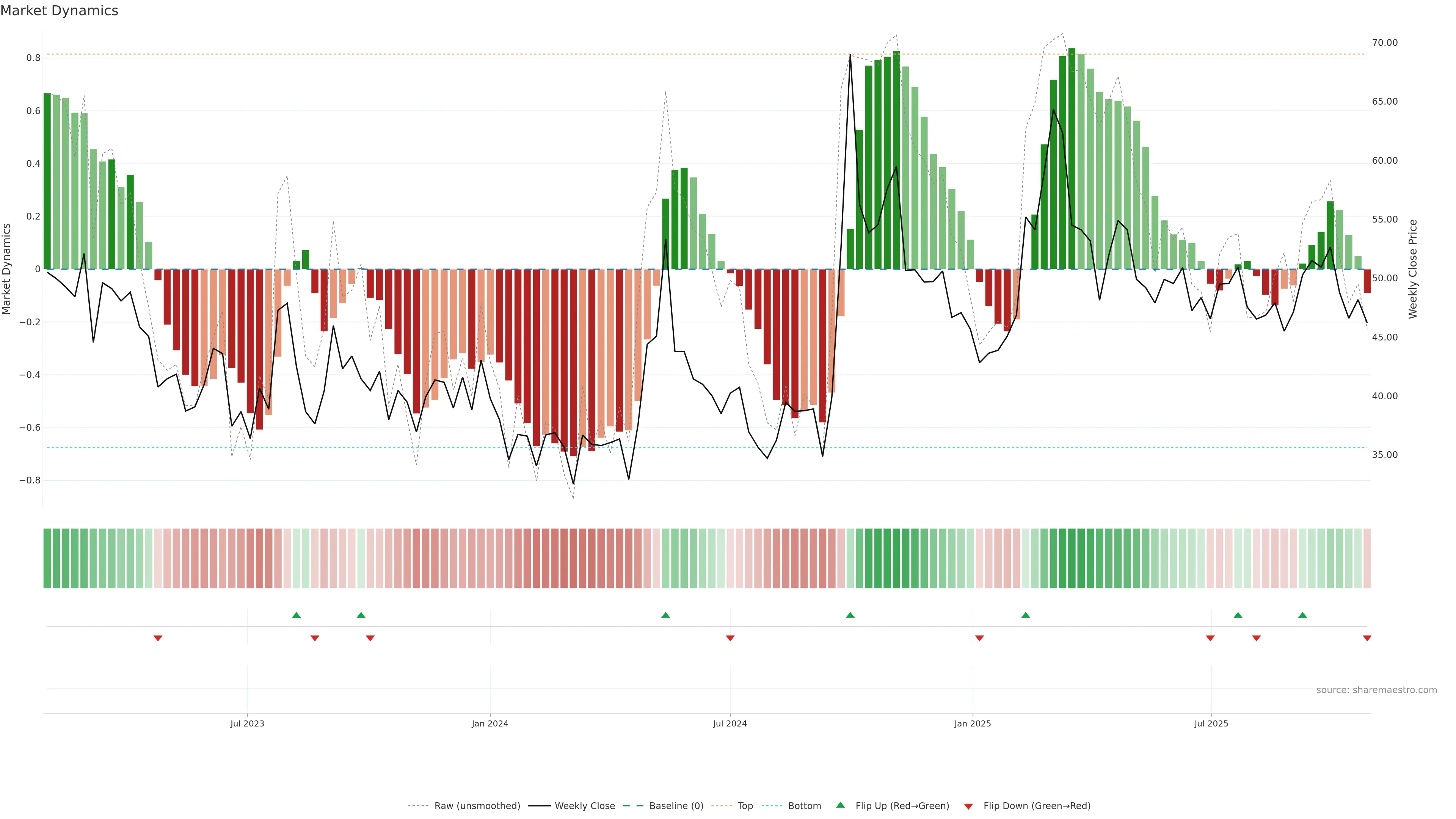Click the Market Dynamics left axis title
The image size is (1456, 819).
[x=7, y=269]
